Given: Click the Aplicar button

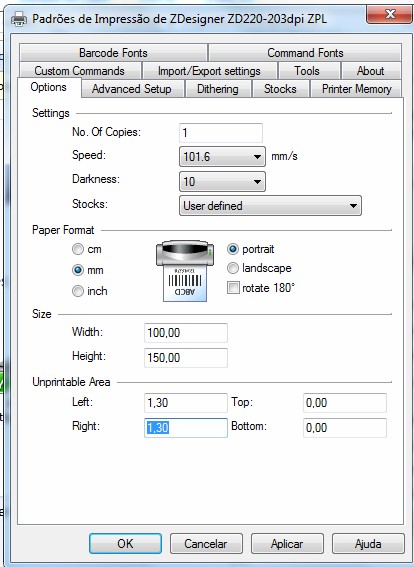Looking at the screenshot, I should [287, 543].
